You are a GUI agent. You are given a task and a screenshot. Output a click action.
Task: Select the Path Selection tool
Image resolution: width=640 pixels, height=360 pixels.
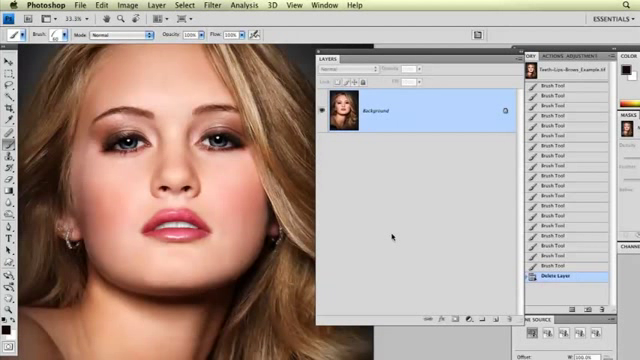point(8,250)
